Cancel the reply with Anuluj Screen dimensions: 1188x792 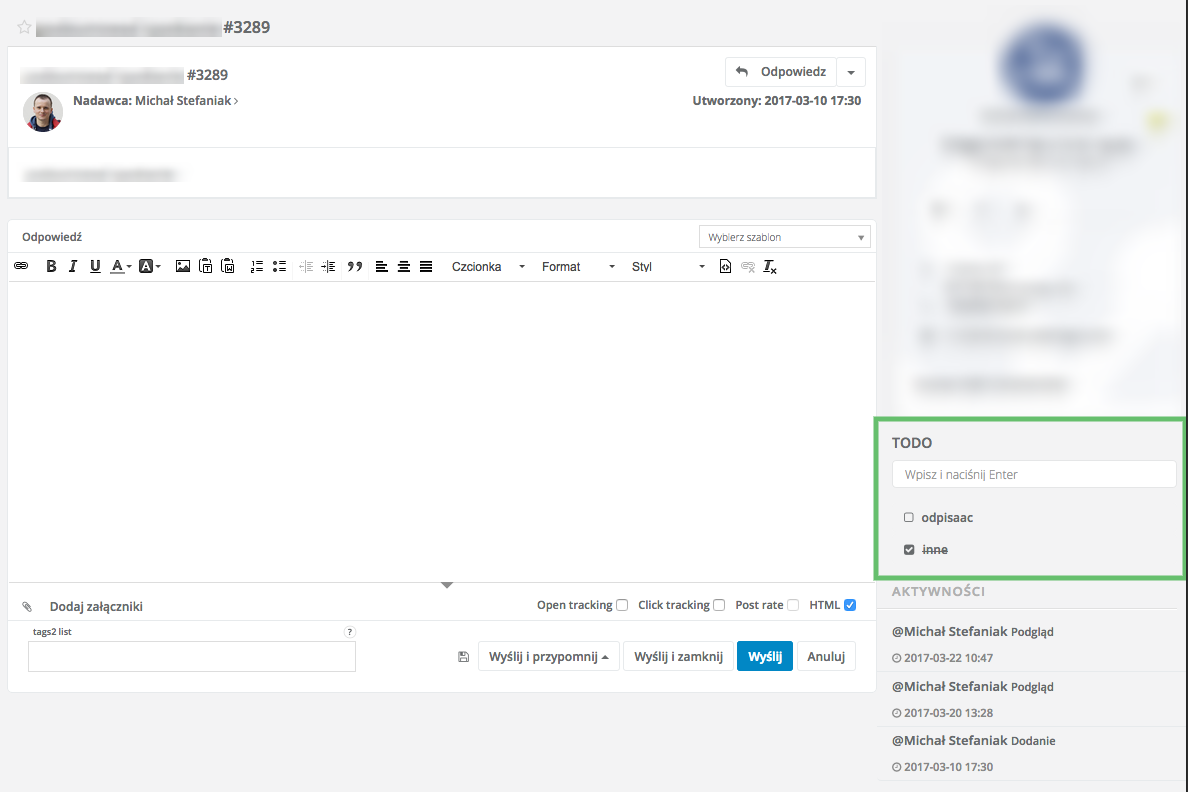point(826,656)
